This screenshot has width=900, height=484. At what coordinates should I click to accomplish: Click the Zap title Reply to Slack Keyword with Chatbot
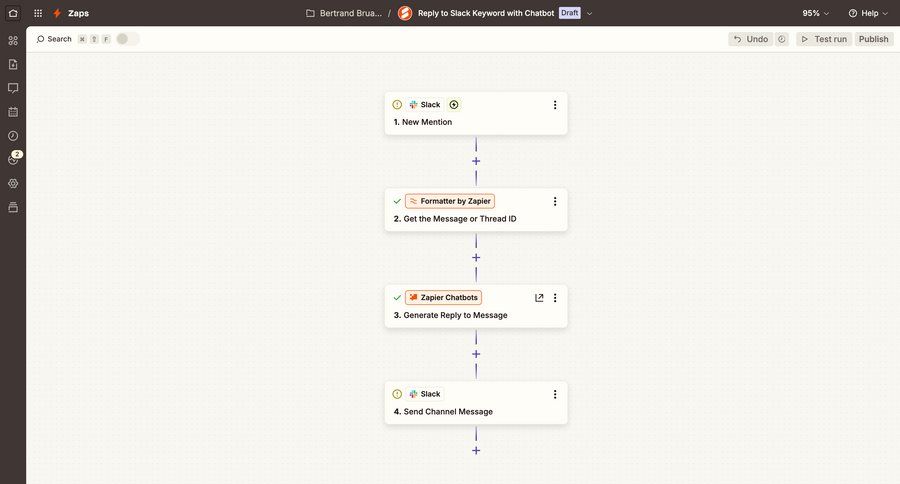(x=486, y=13)
